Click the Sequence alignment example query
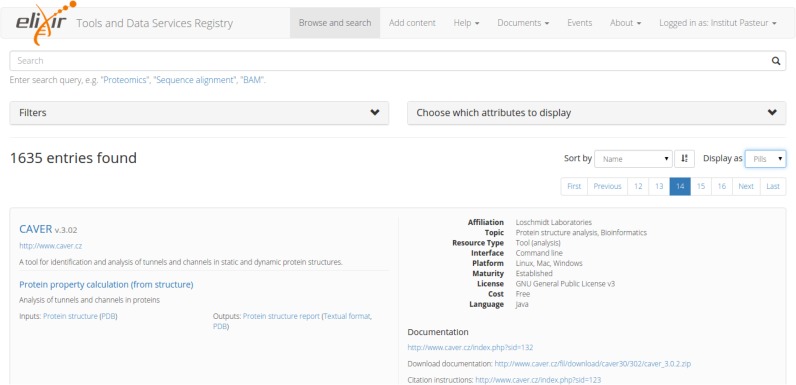 195,80
